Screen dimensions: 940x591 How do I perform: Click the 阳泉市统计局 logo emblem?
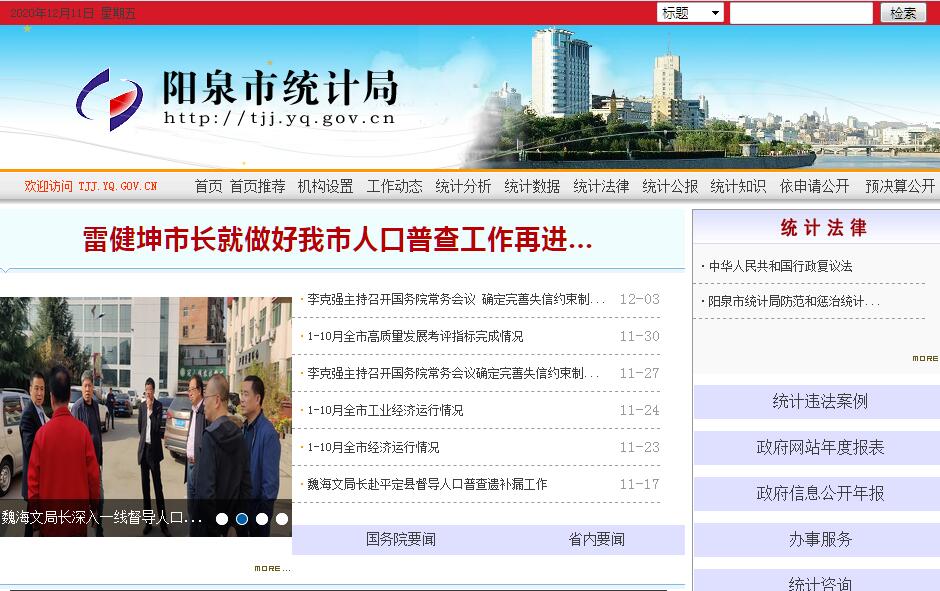point(109,100)
